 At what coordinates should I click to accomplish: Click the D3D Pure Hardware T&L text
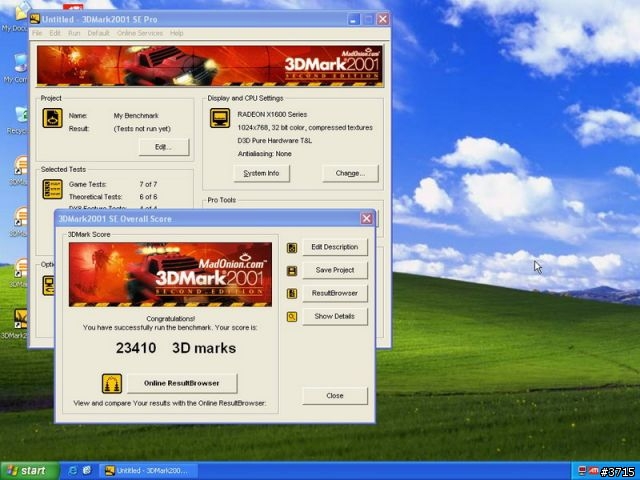(x=275, y=141)
